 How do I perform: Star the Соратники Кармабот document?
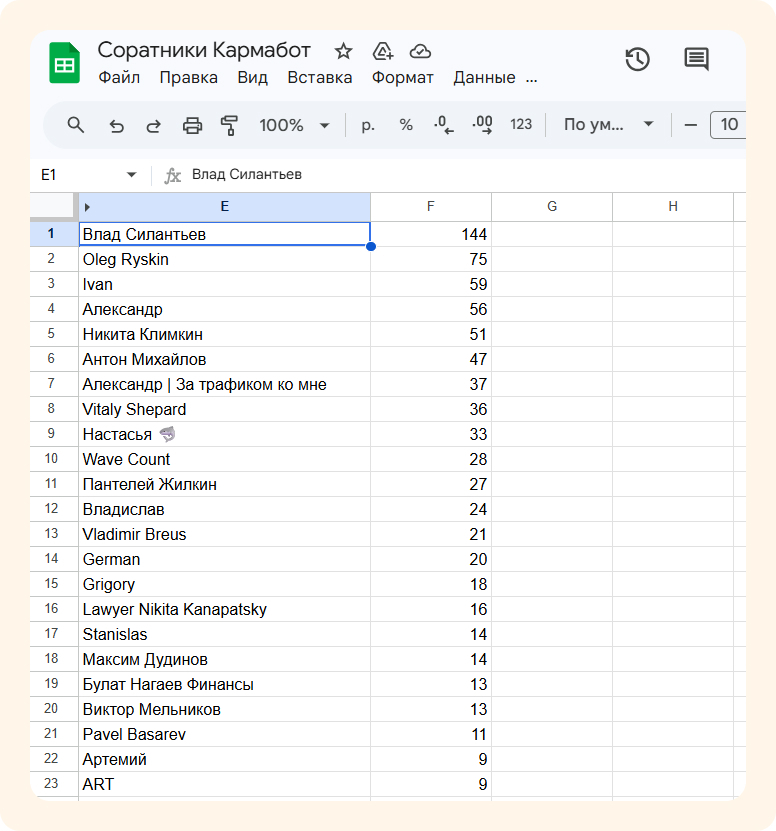click(343, 51)
